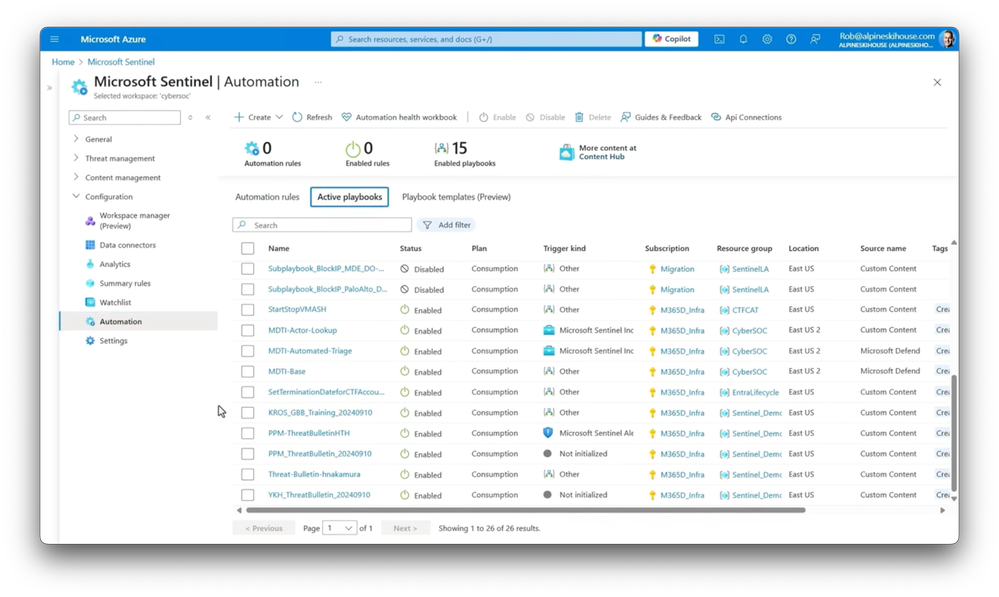Screen dimensions: 999x597
Task: Open the Content Hub link
Action: (601, 157)
